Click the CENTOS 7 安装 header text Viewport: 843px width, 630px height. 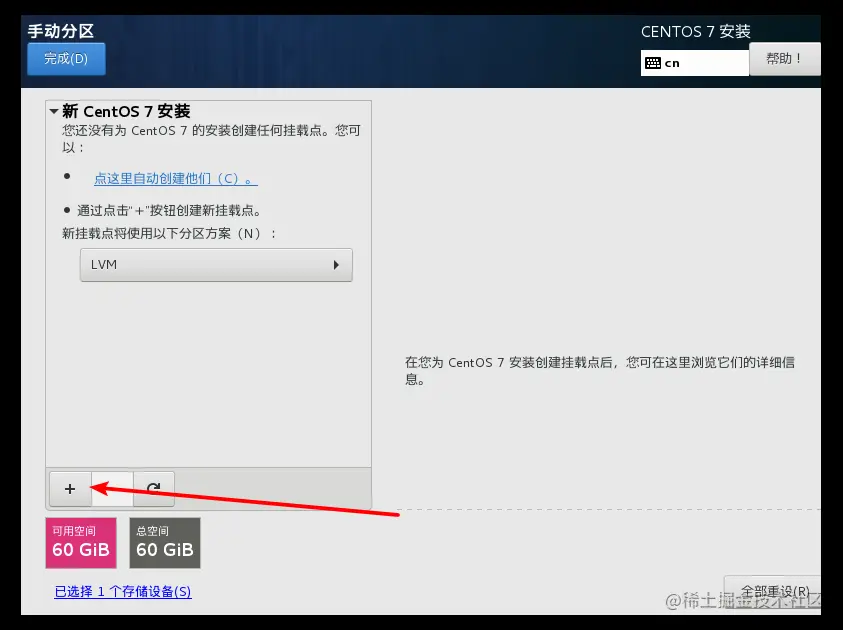696,32
